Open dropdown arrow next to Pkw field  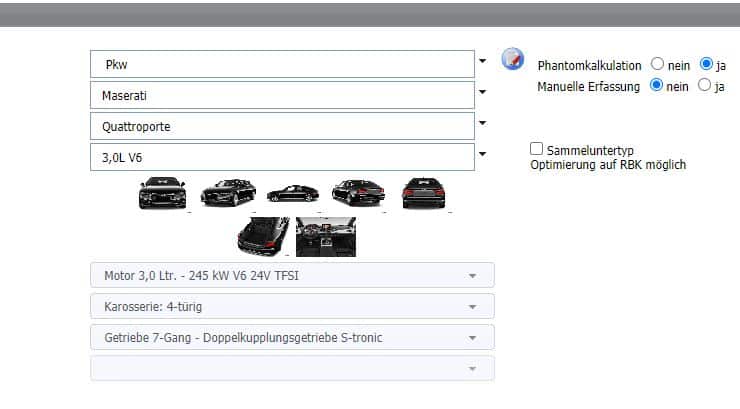pyautogui.click(x=482, y=61)
